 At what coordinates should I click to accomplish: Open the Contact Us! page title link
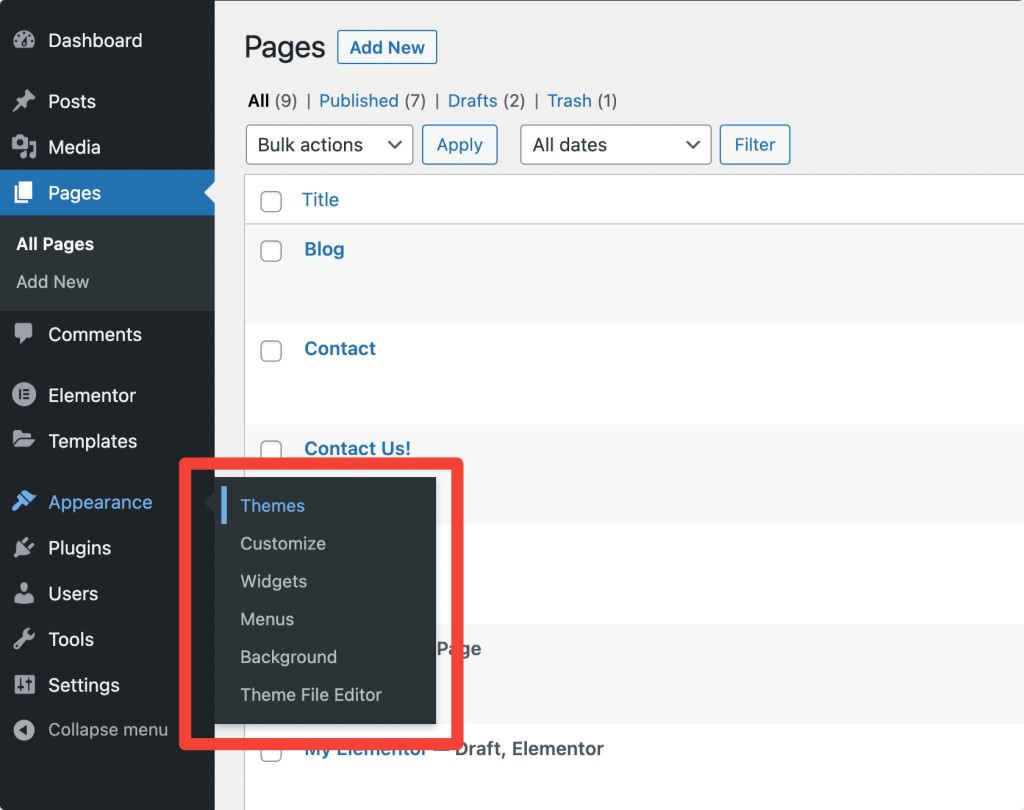[357, 448]
